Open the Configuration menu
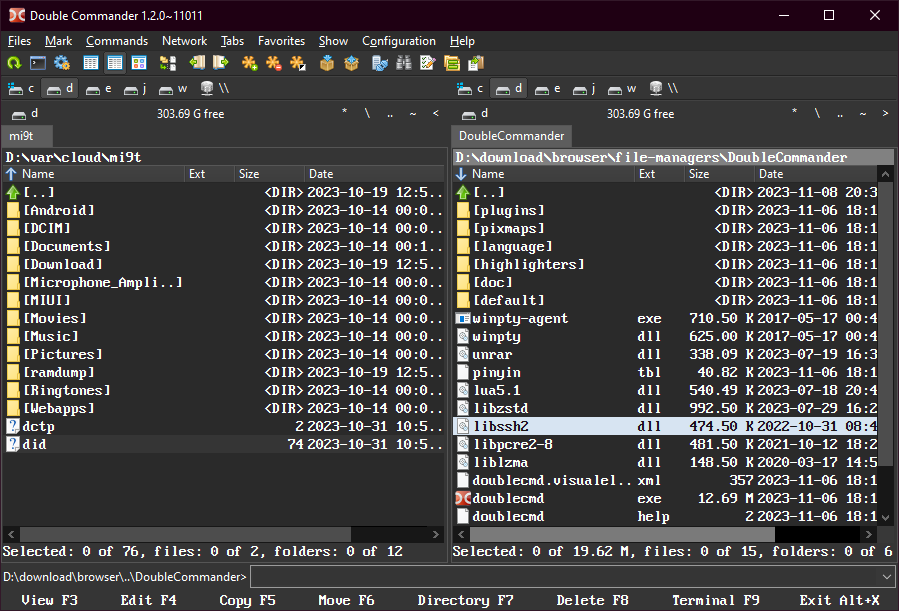Image resolution: width=899 pixels, height=611 pixels. (x=398, y=41)
